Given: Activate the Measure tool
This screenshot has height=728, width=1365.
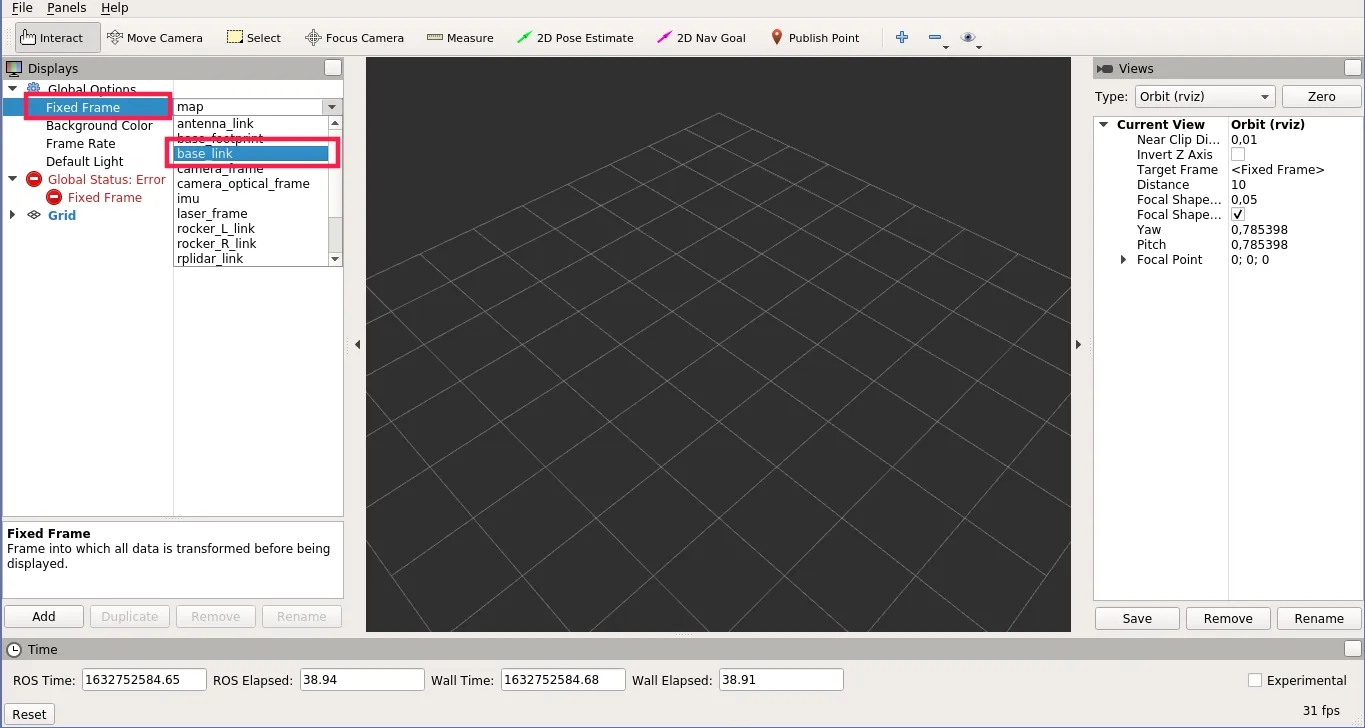Looking at the screenshot, I should click(x=459, y=37).
